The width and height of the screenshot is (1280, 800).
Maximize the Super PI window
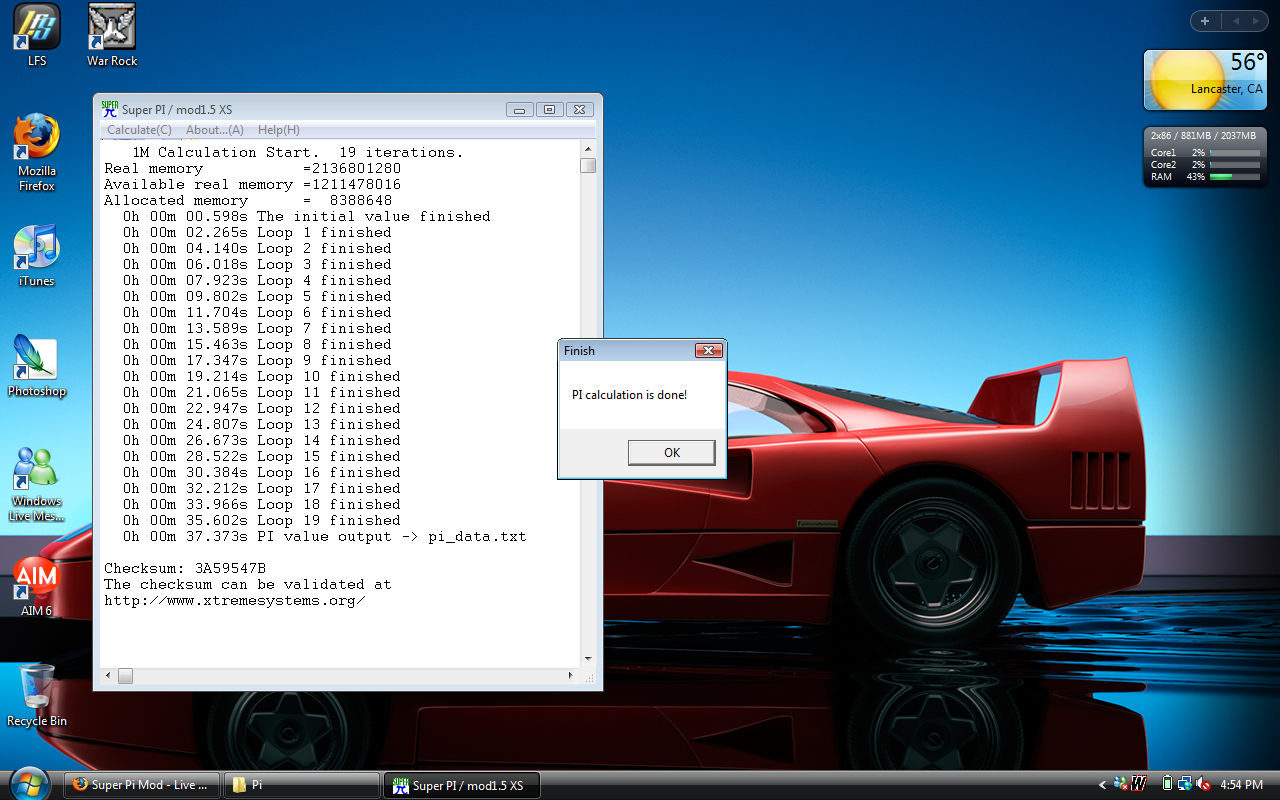click(549, 110)
